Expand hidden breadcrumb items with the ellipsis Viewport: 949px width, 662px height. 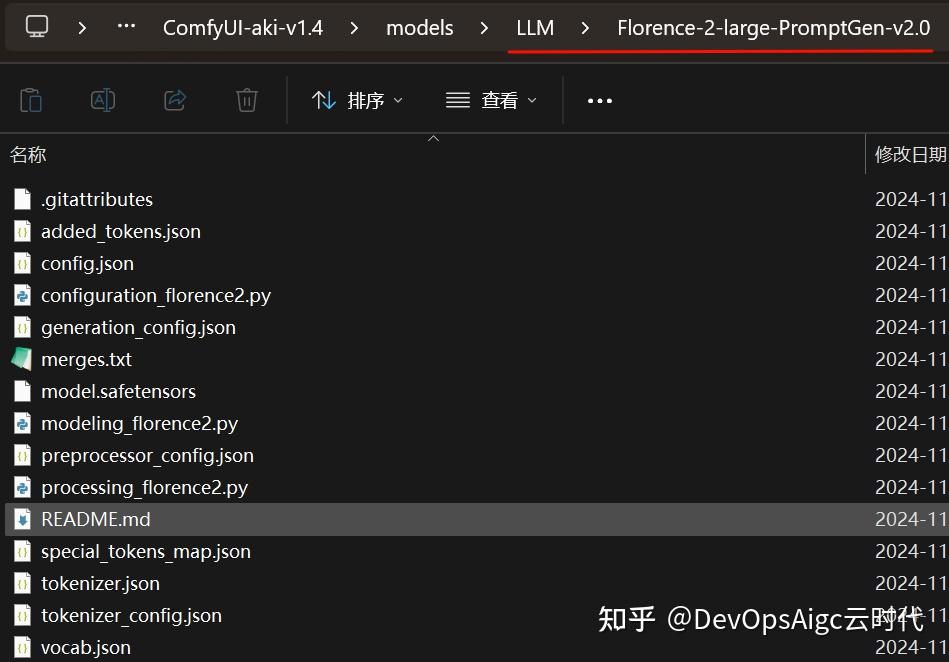[125, 27]
